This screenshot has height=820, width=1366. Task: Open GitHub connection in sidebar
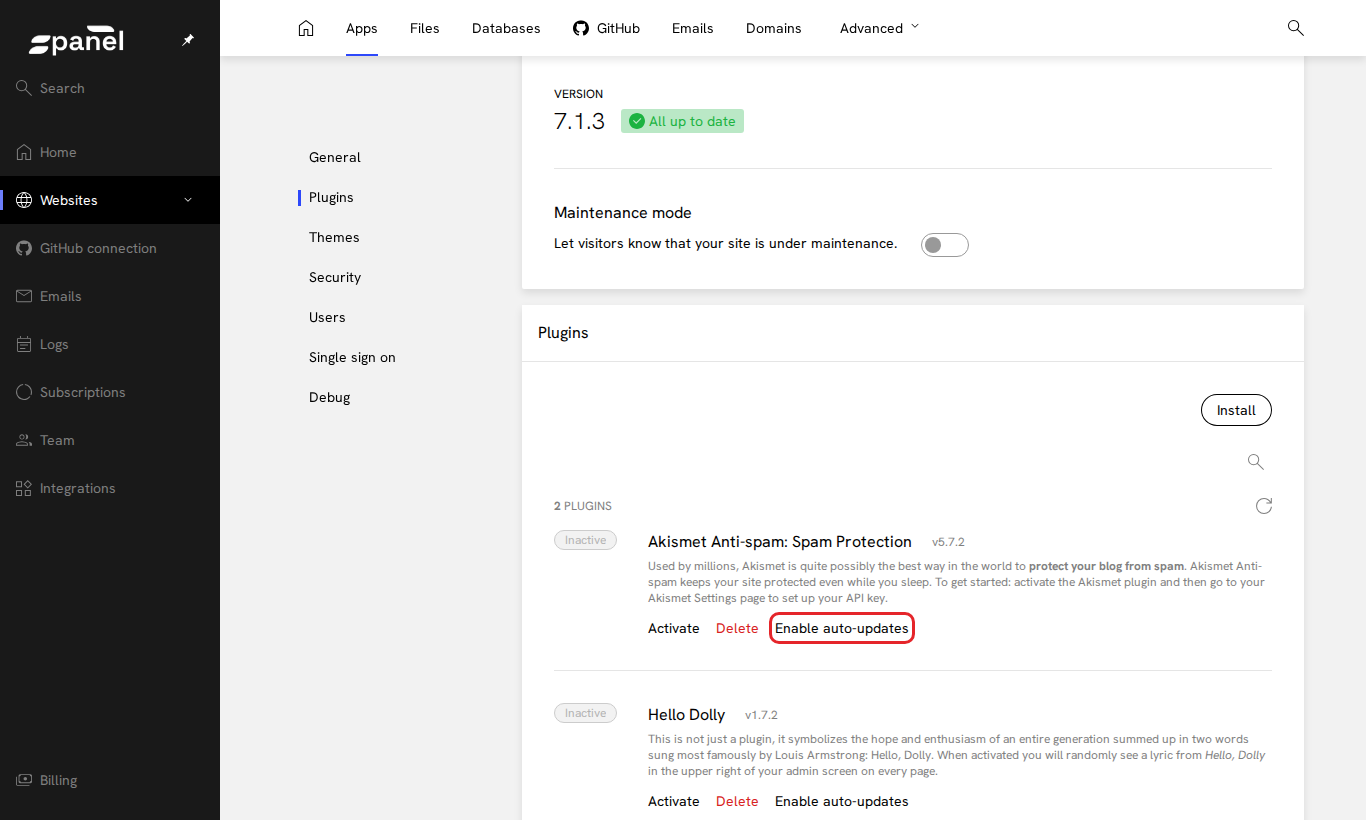[x=110, y=248]
